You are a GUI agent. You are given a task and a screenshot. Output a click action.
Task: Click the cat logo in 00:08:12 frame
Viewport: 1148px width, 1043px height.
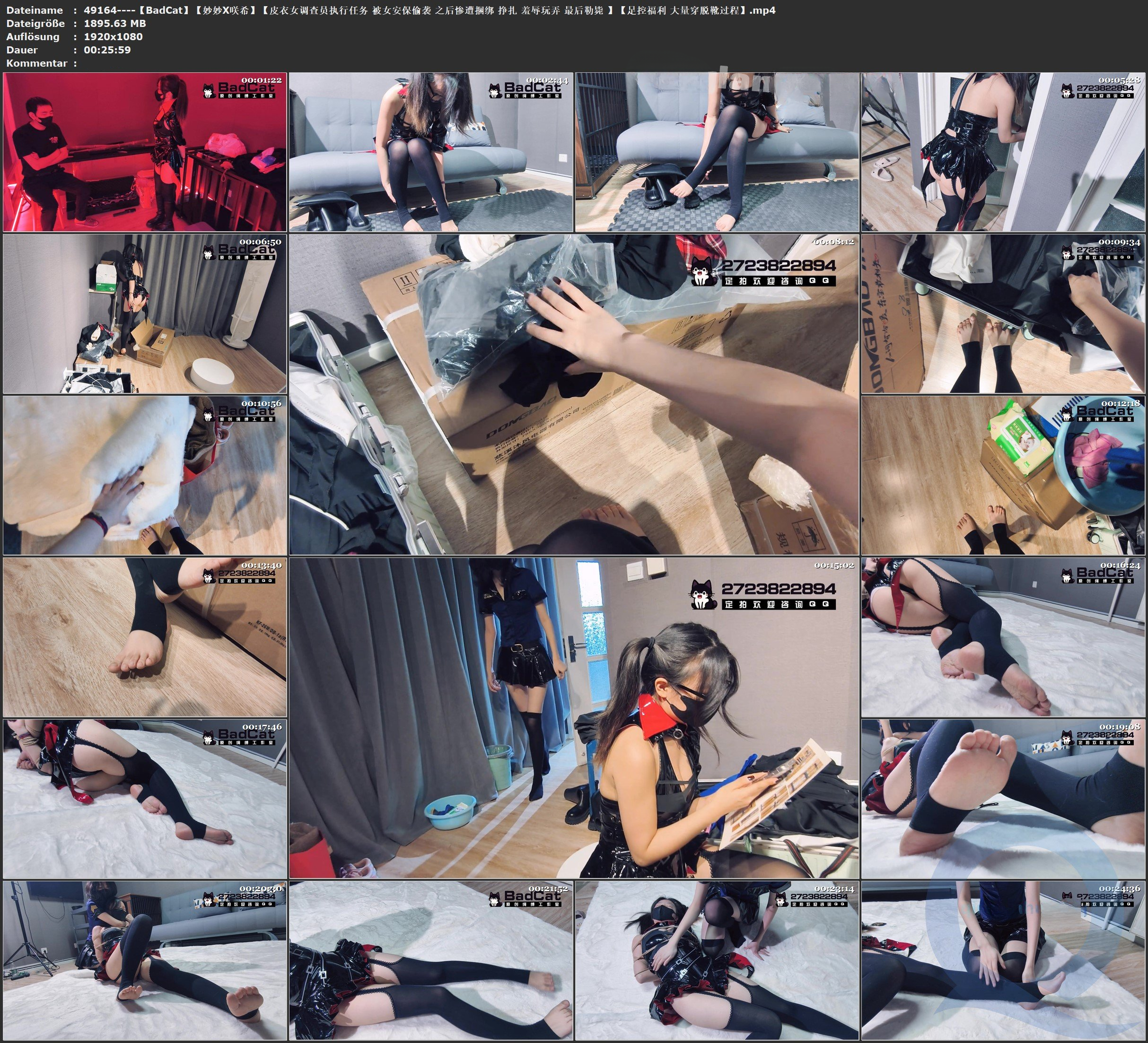click(703, 271)
